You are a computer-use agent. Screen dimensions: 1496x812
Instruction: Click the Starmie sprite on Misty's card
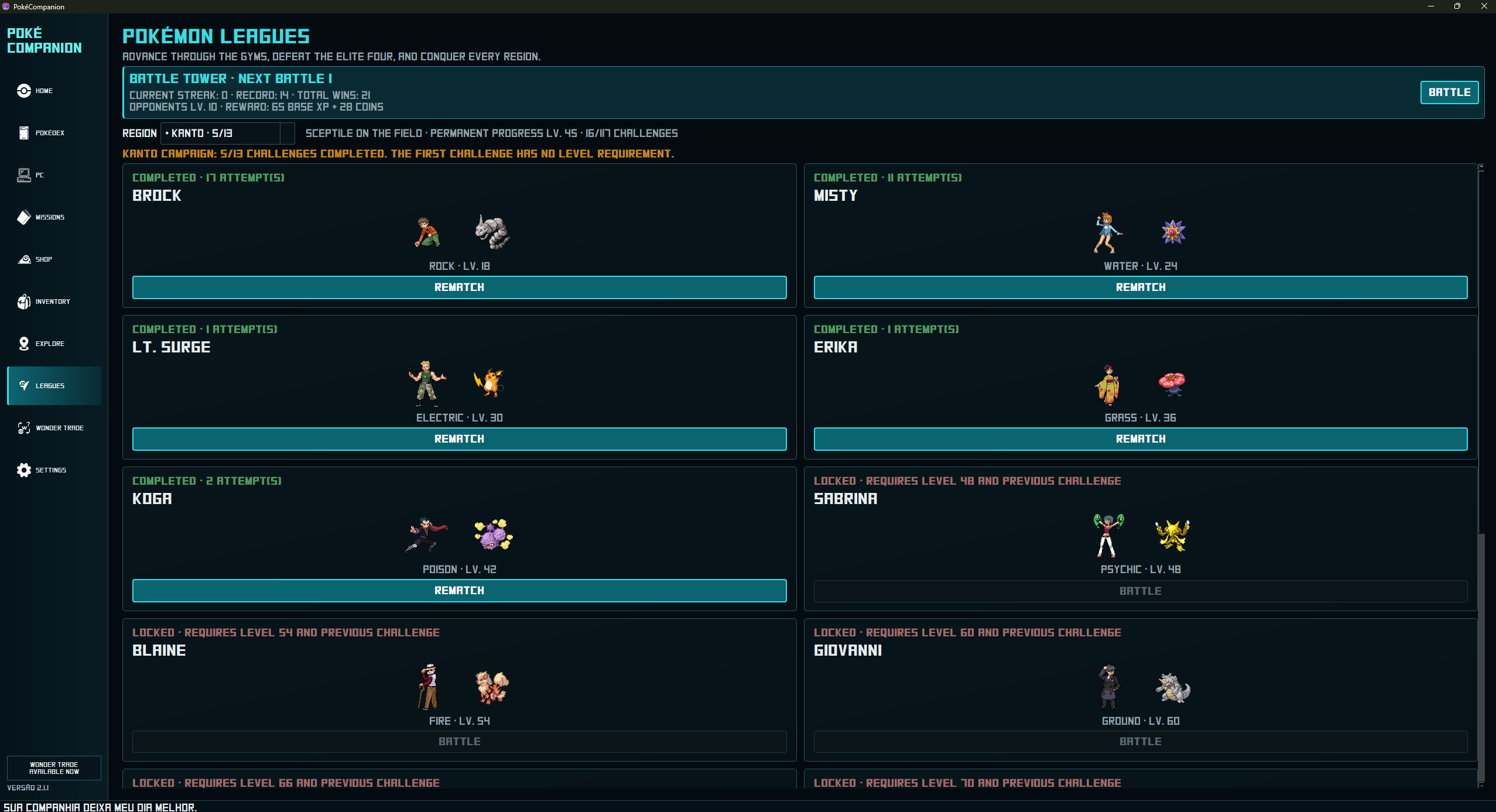point(1173,232)
